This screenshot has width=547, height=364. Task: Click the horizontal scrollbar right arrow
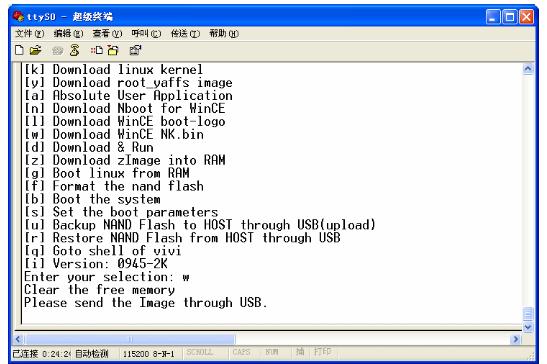click(x=516, y=339)
